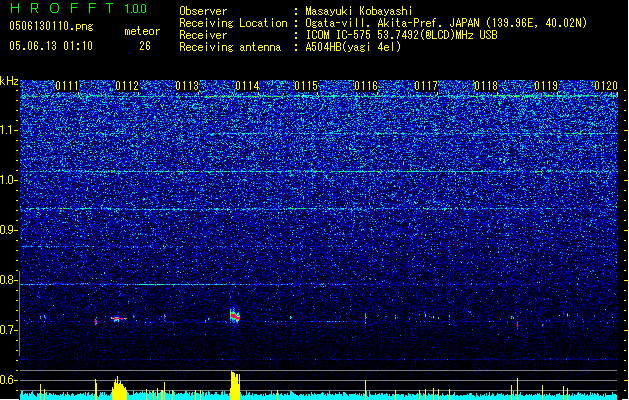Click the 0.6 kHz axis label
The height and width of the screenshot is (400, 629).
[9, 380]
